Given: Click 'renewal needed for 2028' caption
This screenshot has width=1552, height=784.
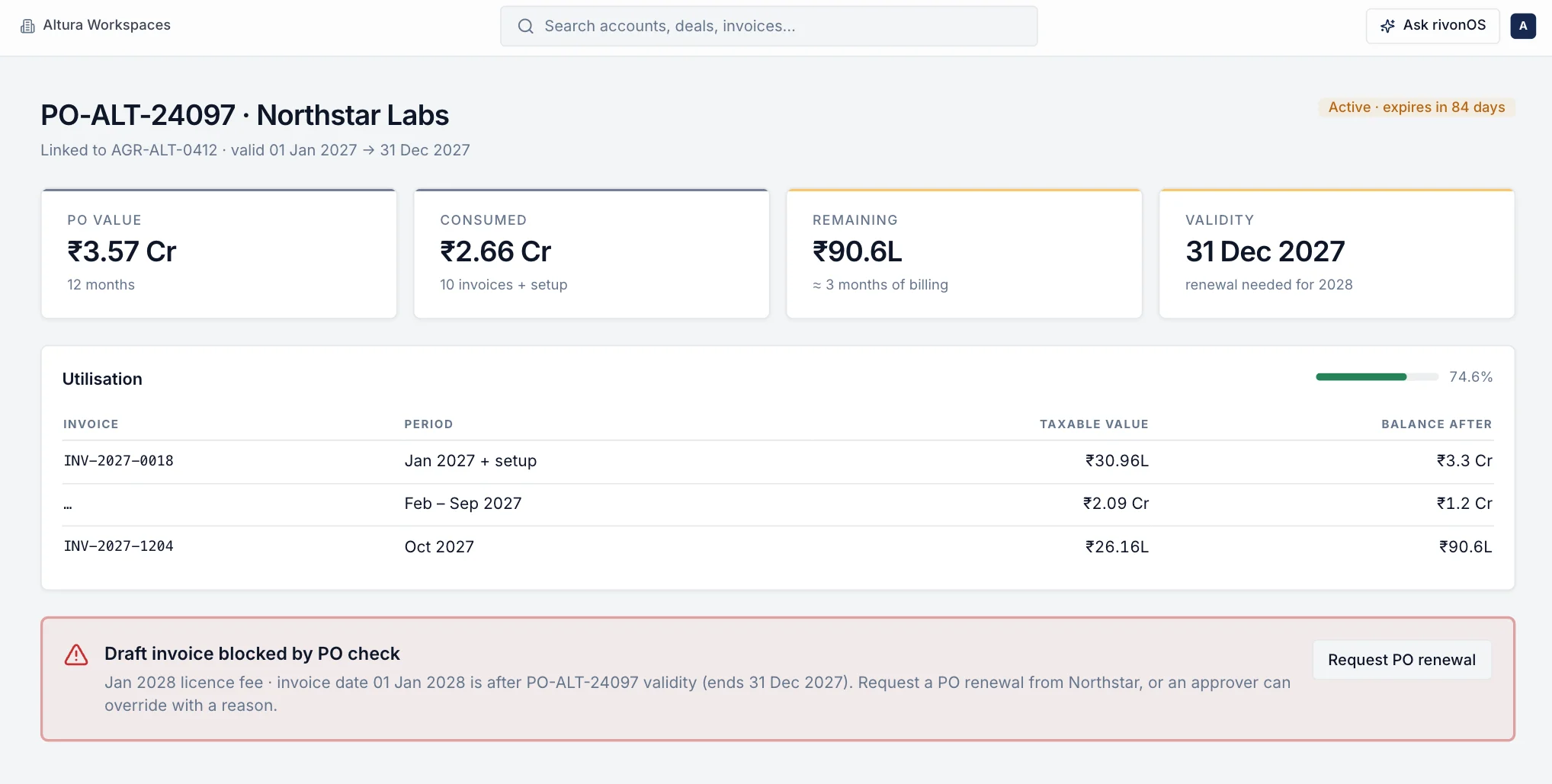Looking at the screenshot, I should (1268, 285).
